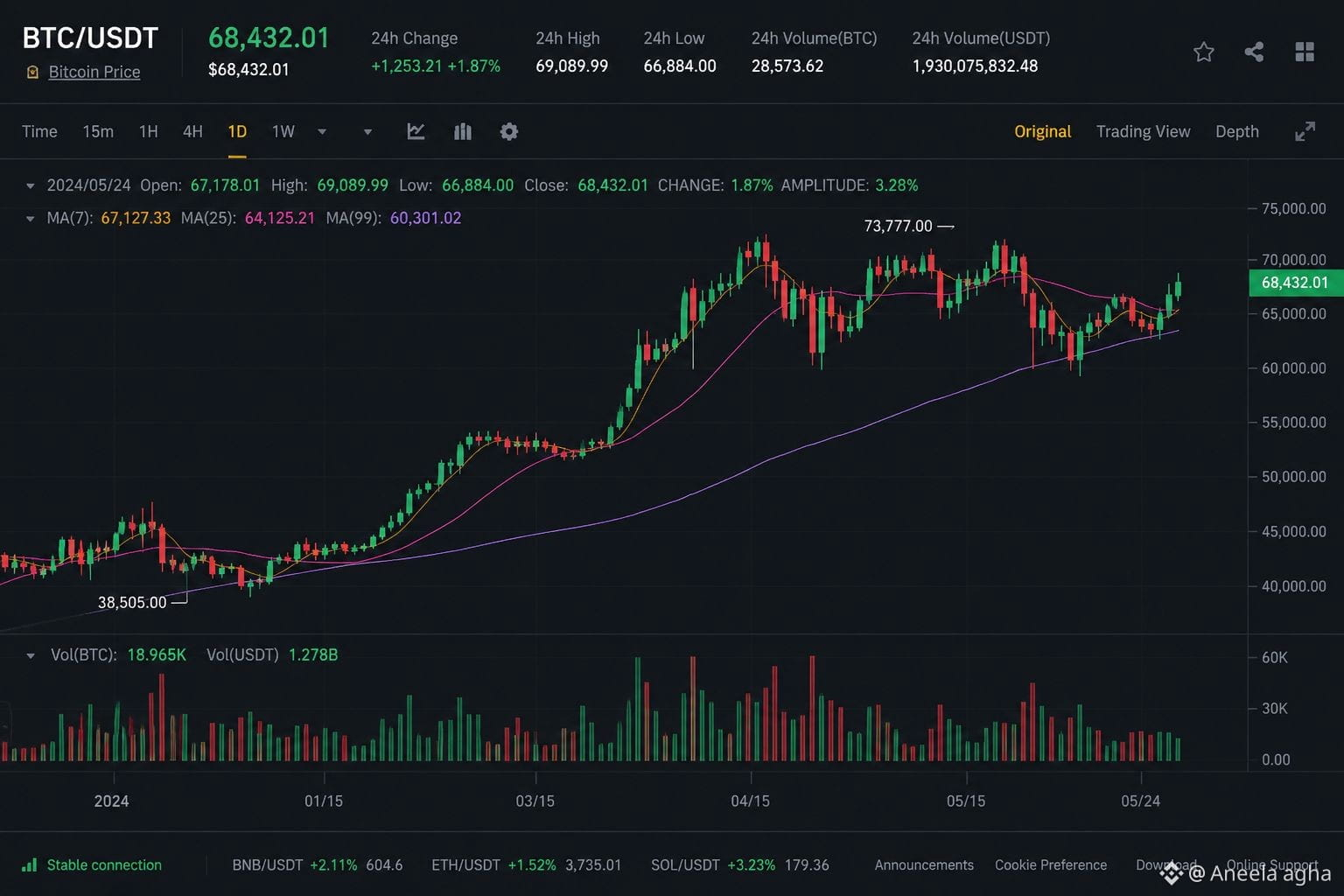Expand chart to fullscreen icon

pos(1305,131)
